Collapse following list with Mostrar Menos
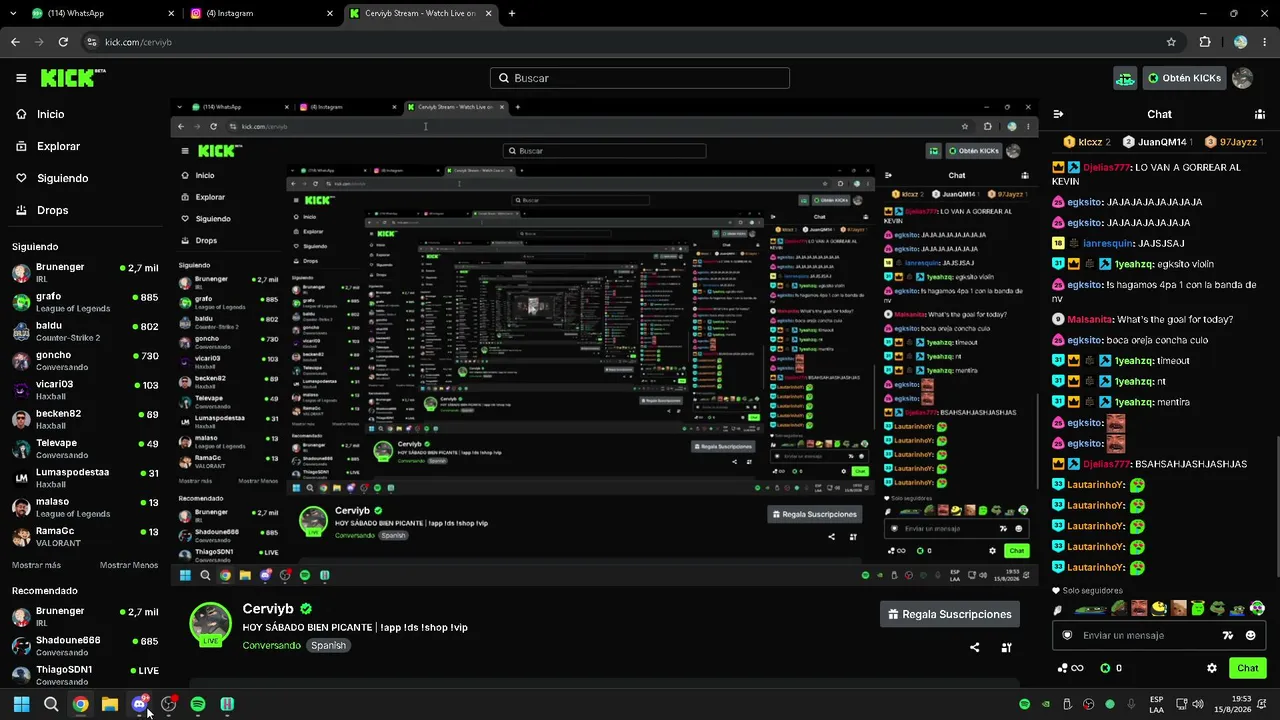1280x720 pixels. tap(129, 565)
